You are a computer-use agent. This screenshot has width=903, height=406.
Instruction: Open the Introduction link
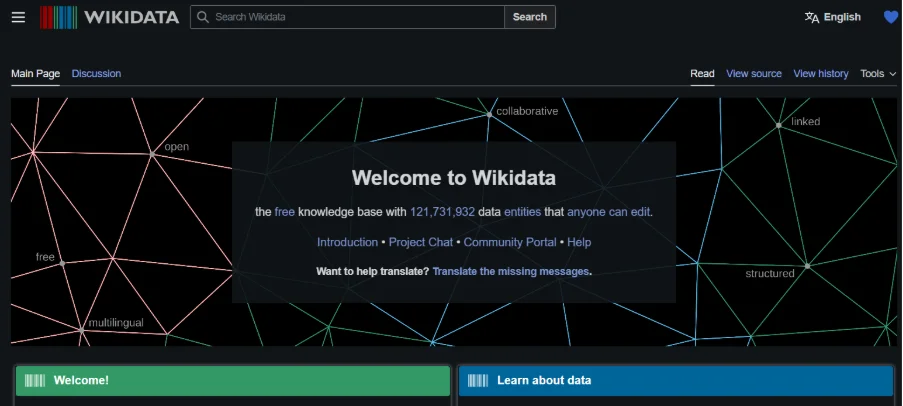point(347,242)
